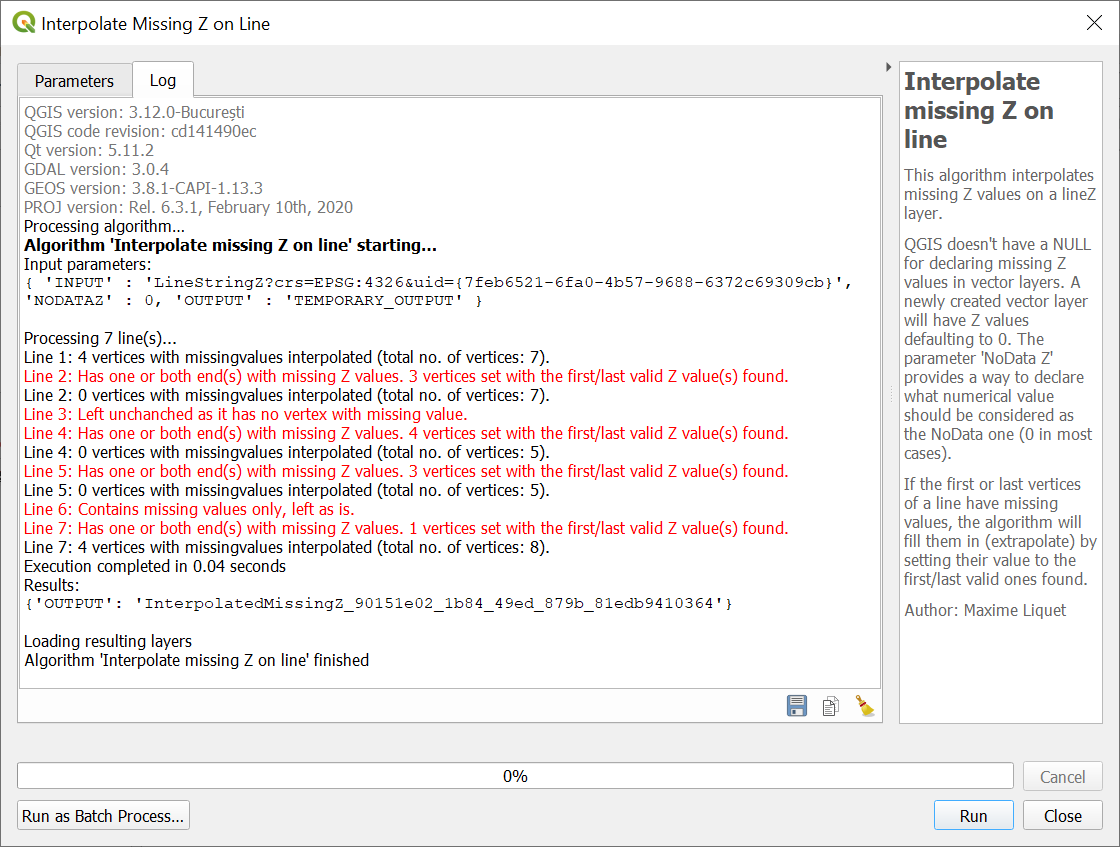The image size is (1120, 847).
Task: Click 'Loading resulting layers' line
Action: click(108, 641)
